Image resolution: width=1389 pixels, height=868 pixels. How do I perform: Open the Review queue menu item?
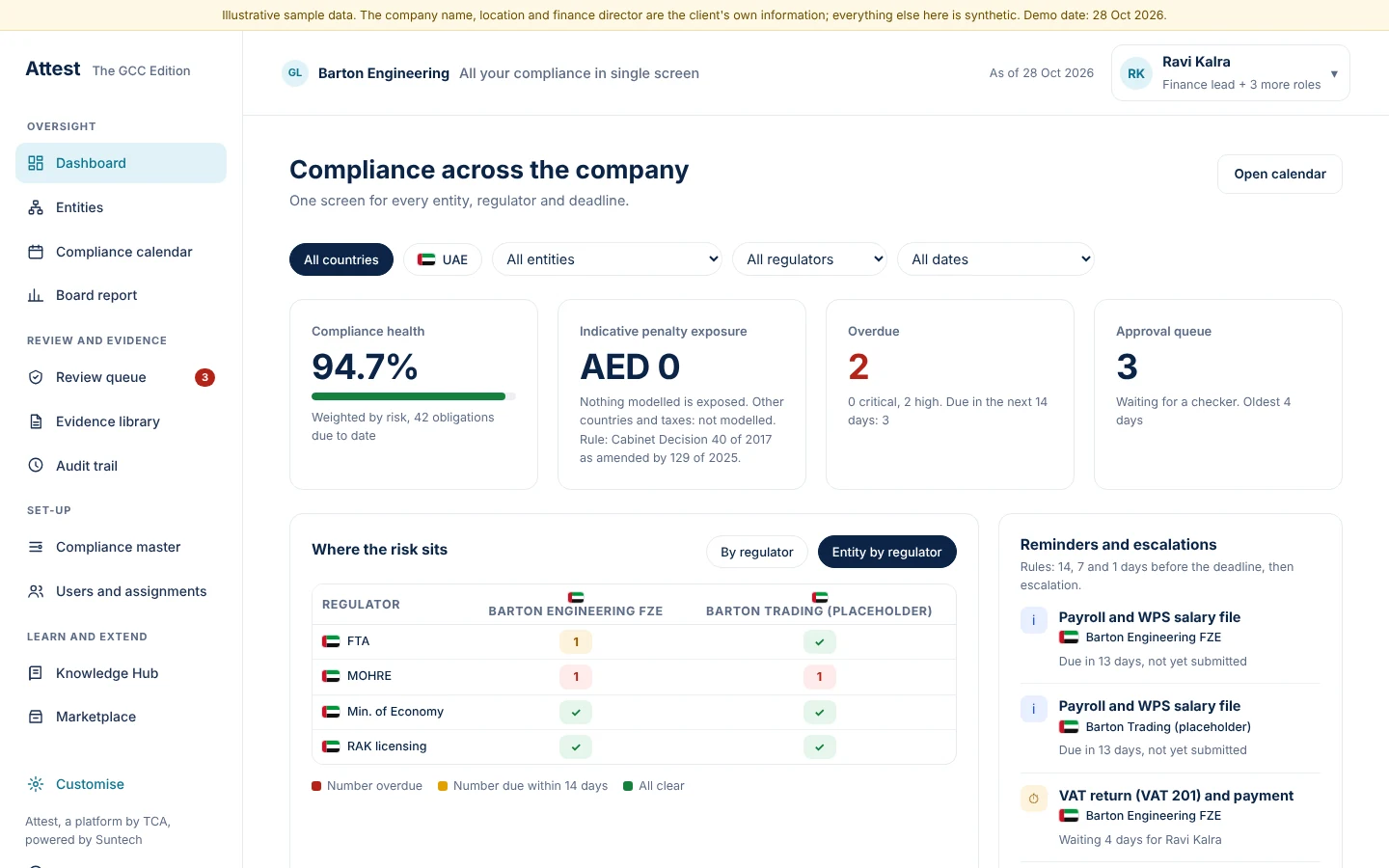tap(121, 377)
